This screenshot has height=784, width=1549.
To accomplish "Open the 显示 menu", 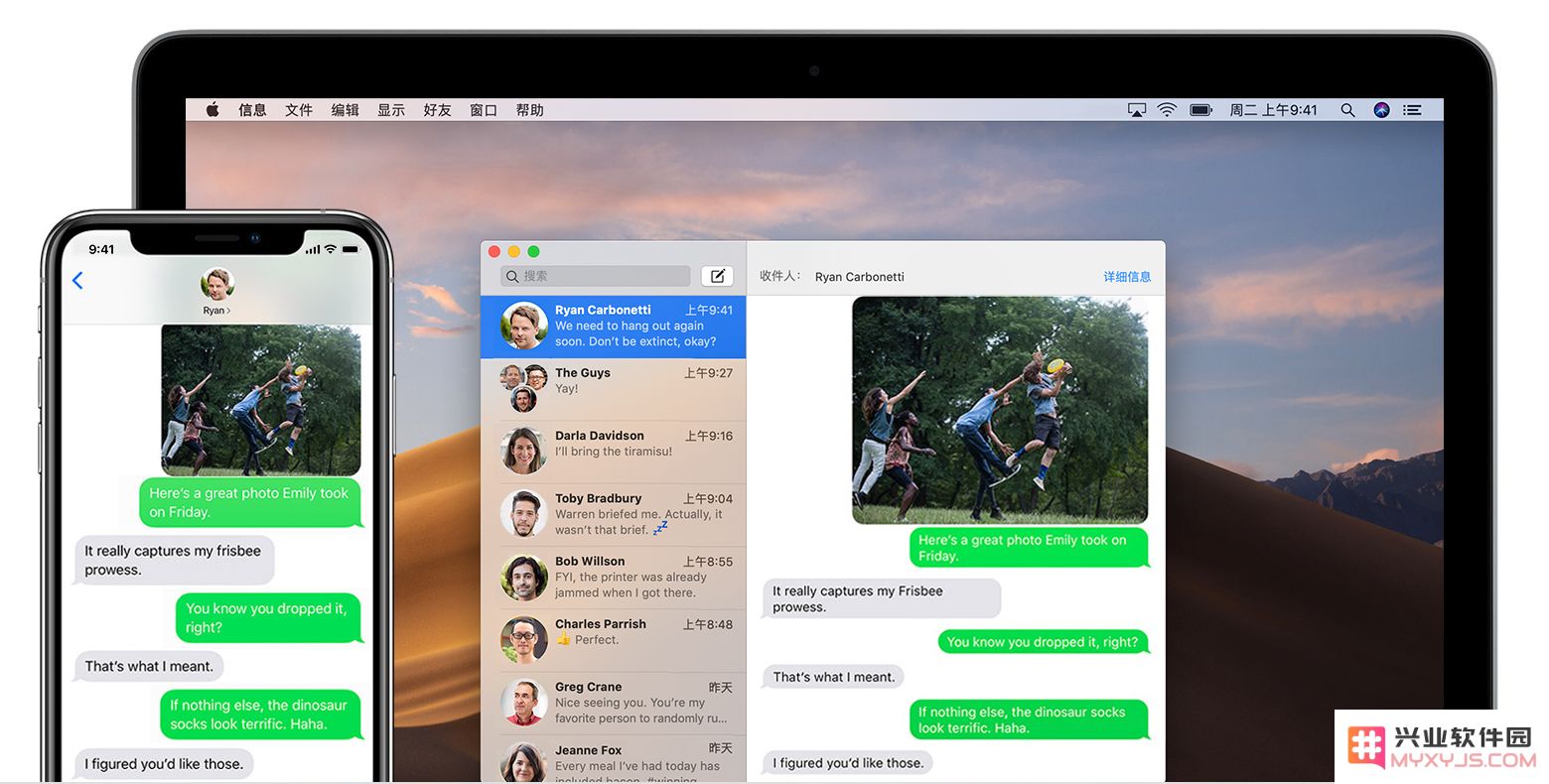I will pyautogui.click(x=391, y=110).
